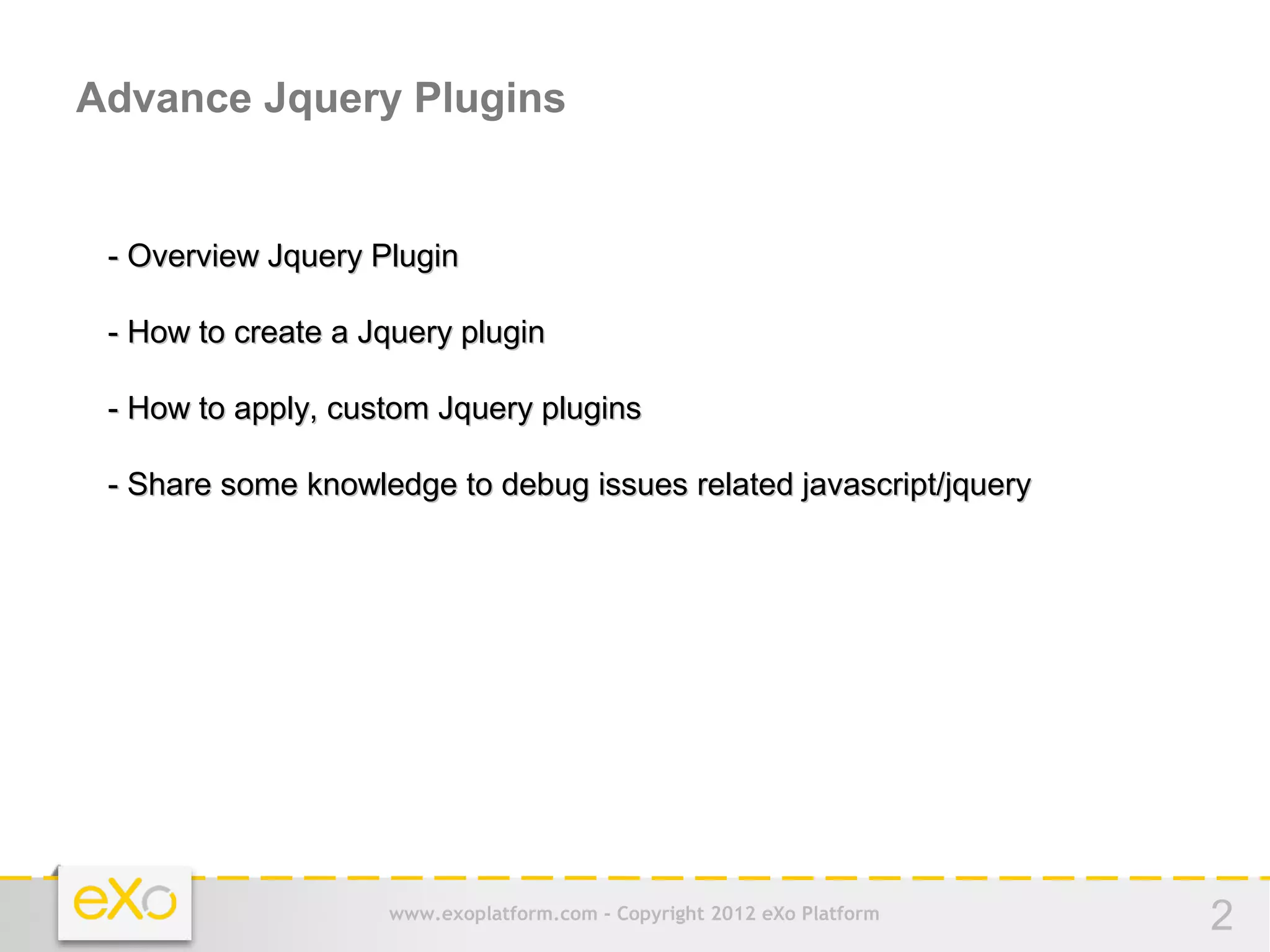The height and width of the screenshot is (952, 1270).
Task: Click the javascript/jquery text at line end
Action: [x=916, y=485]
